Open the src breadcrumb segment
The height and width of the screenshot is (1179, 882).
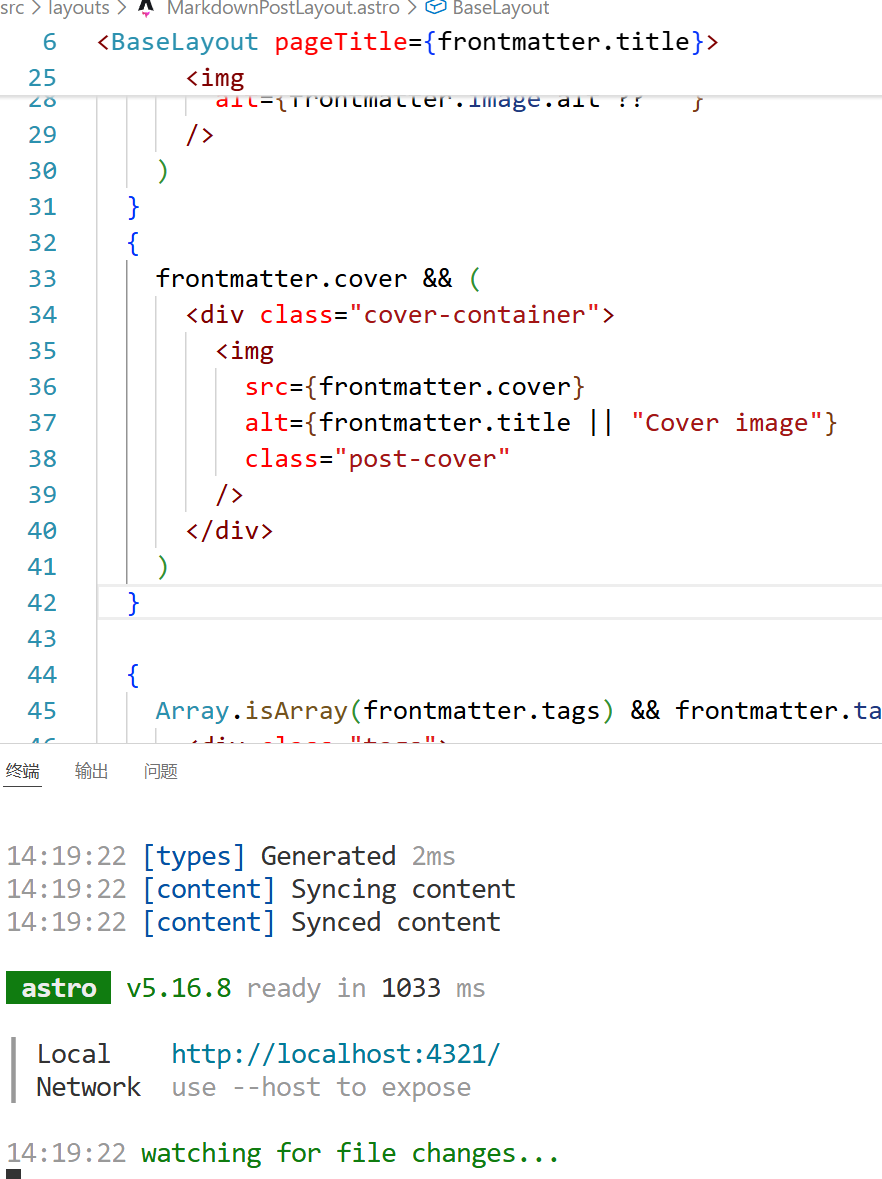[12, 8]
